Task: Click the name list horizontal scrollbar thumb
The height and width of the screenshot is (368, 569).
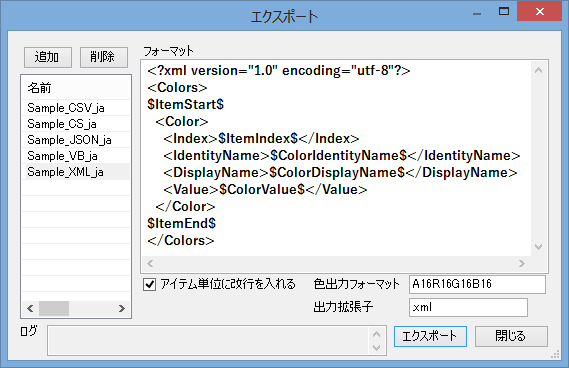Action: point(54,308)
